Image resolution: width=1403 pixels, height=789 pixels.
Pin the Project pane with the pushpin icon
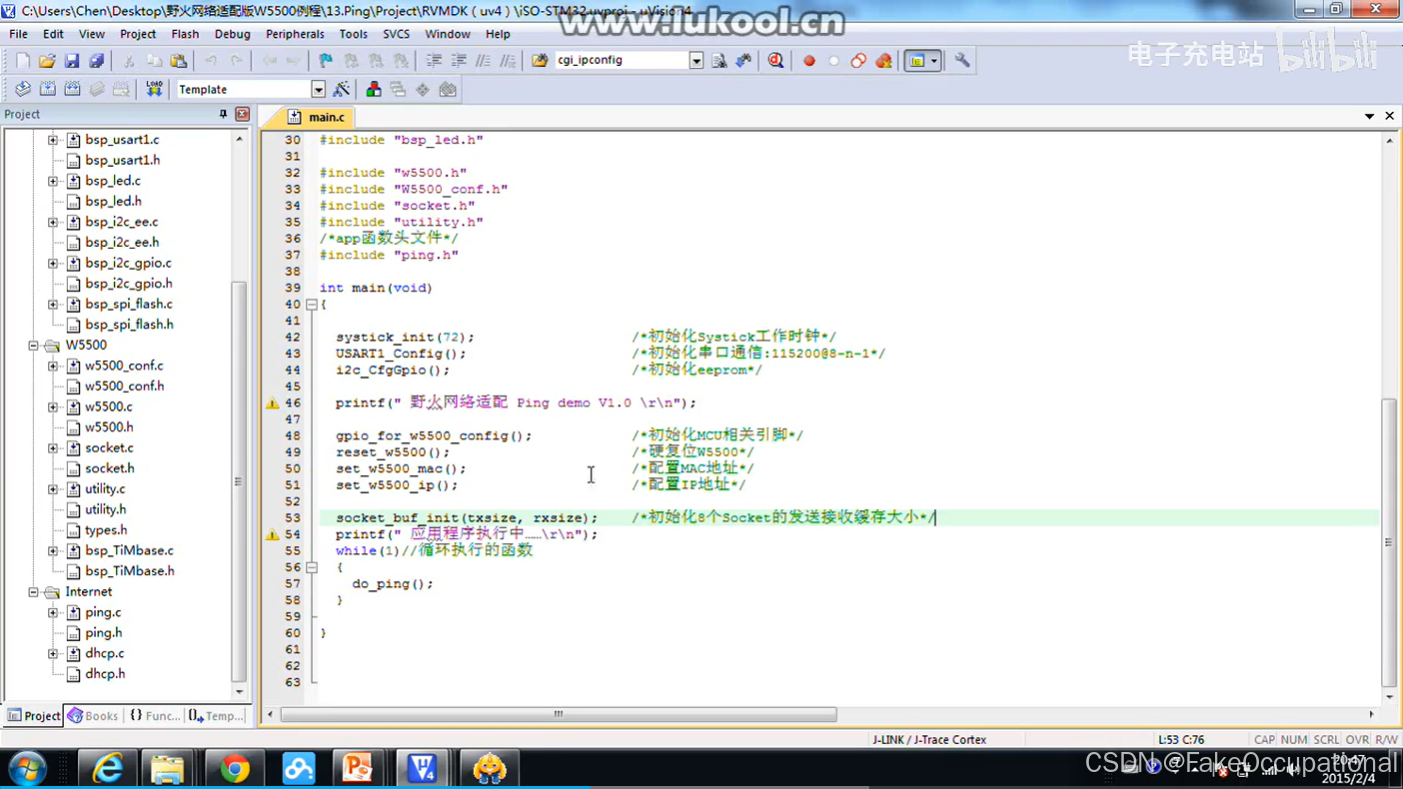coord(223,115)
